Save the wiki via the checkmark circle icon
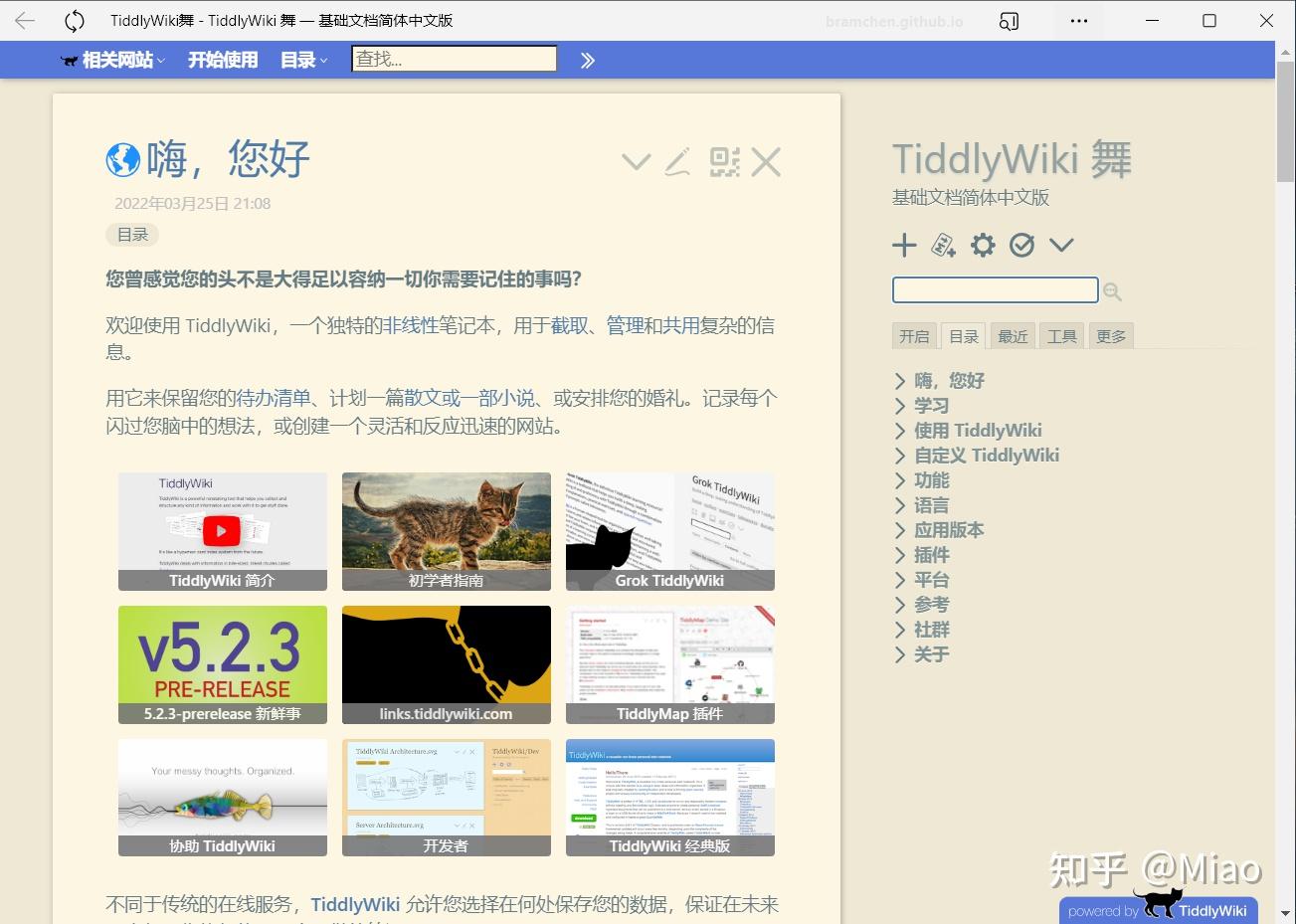The image size is (1296, 924). coord(1021,245)
